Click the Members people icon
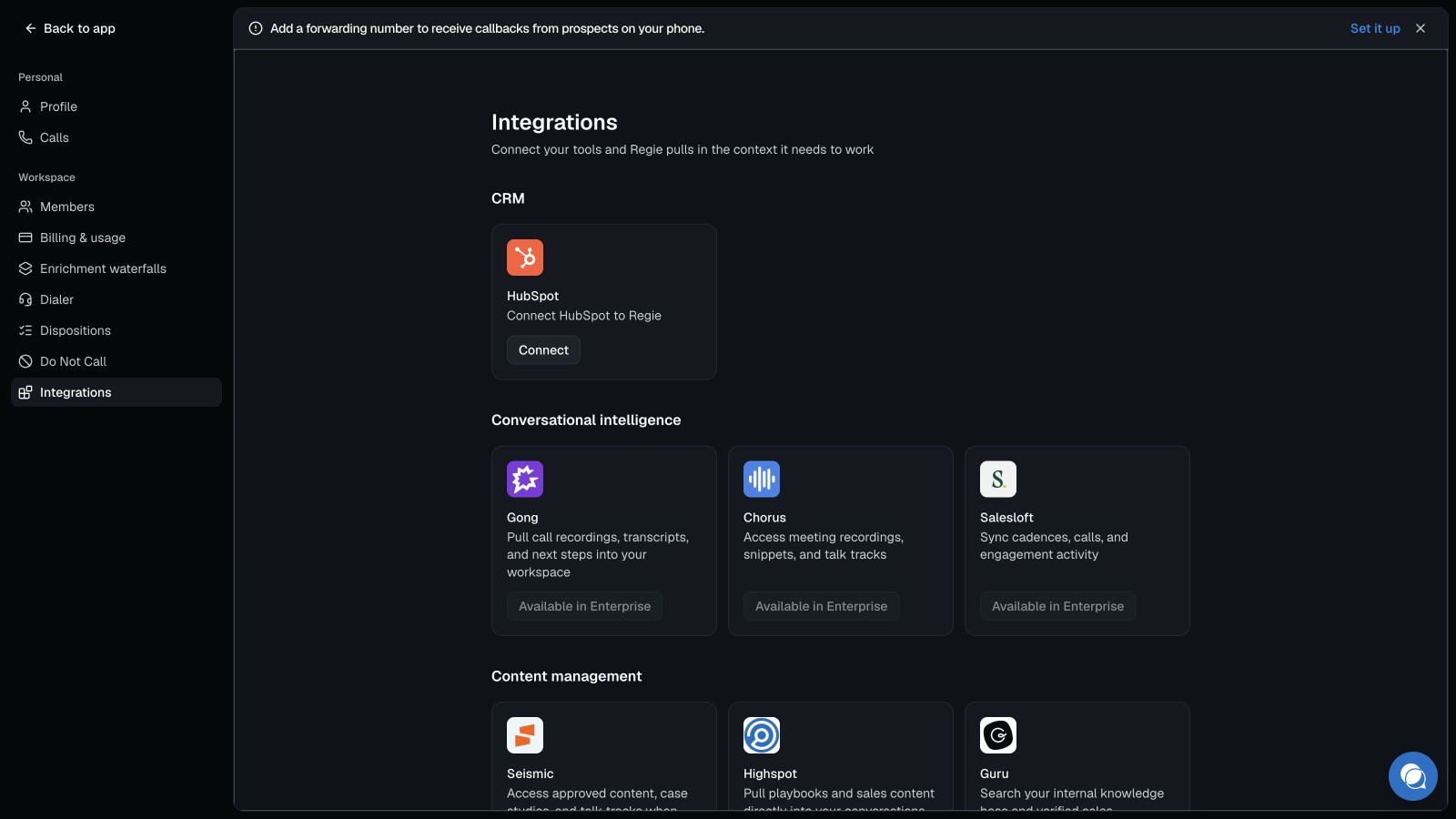The image size is (1456, 819). click(x=25, y=207)
